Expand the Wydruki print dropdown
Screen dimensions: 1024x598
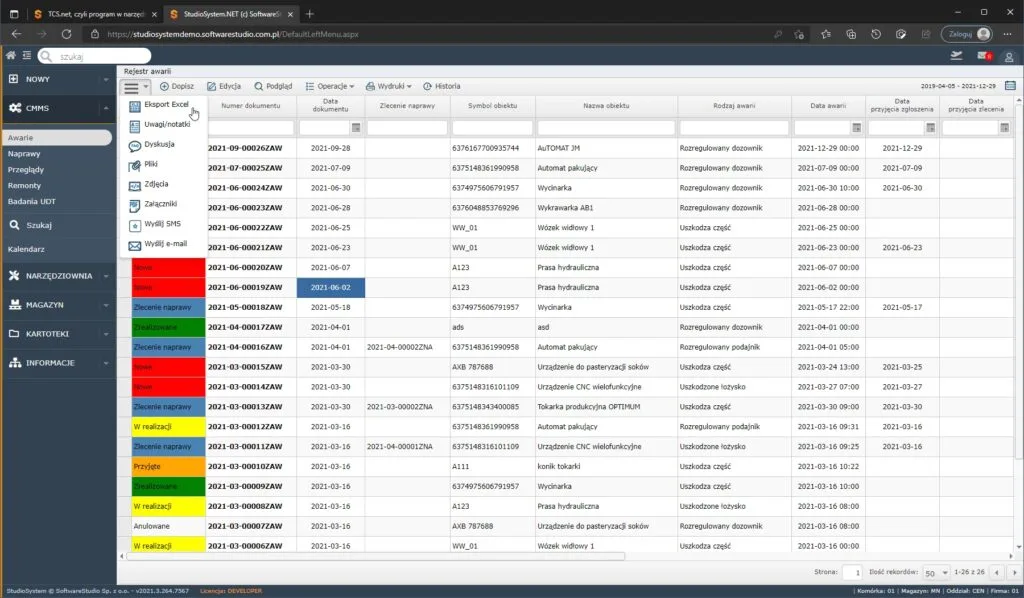pos(389,86)
